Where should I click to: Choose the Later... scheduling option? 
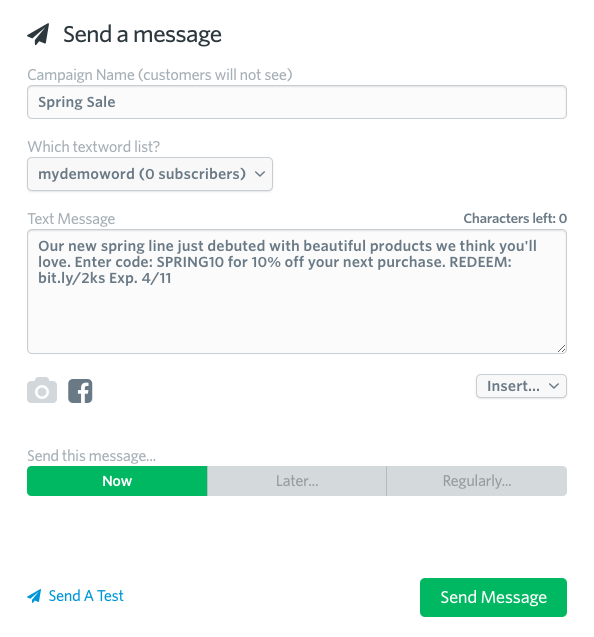point(297,481)
